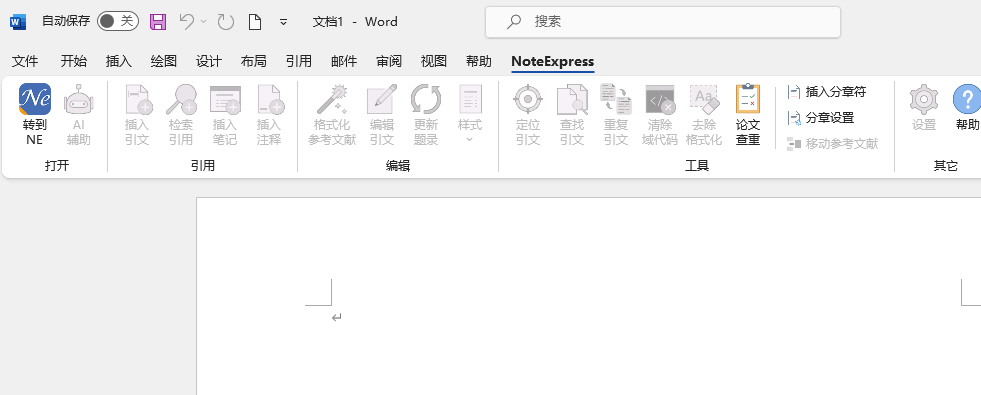Open 论文查重 plagiarism check
This screenshot has height=395, width=981.
(x=748, y=115)
